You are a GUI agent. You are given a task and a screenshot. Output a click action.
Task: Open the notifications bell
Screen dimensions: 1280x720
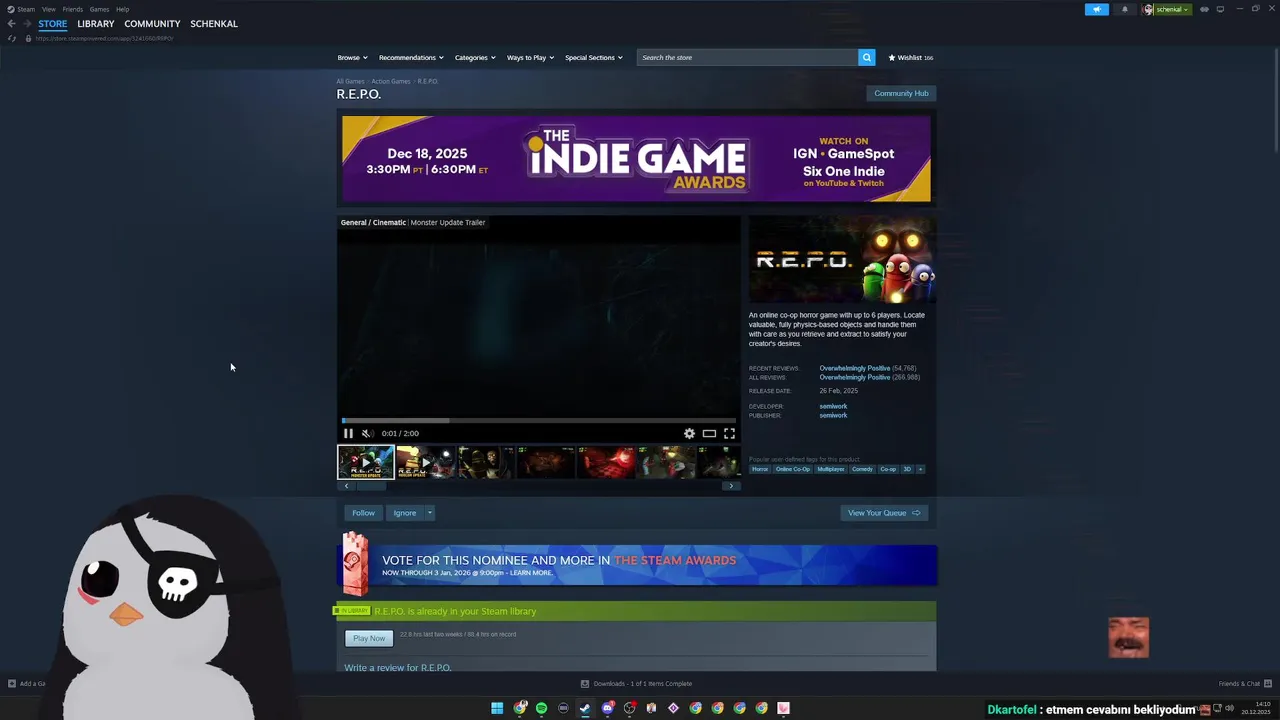1124,9
